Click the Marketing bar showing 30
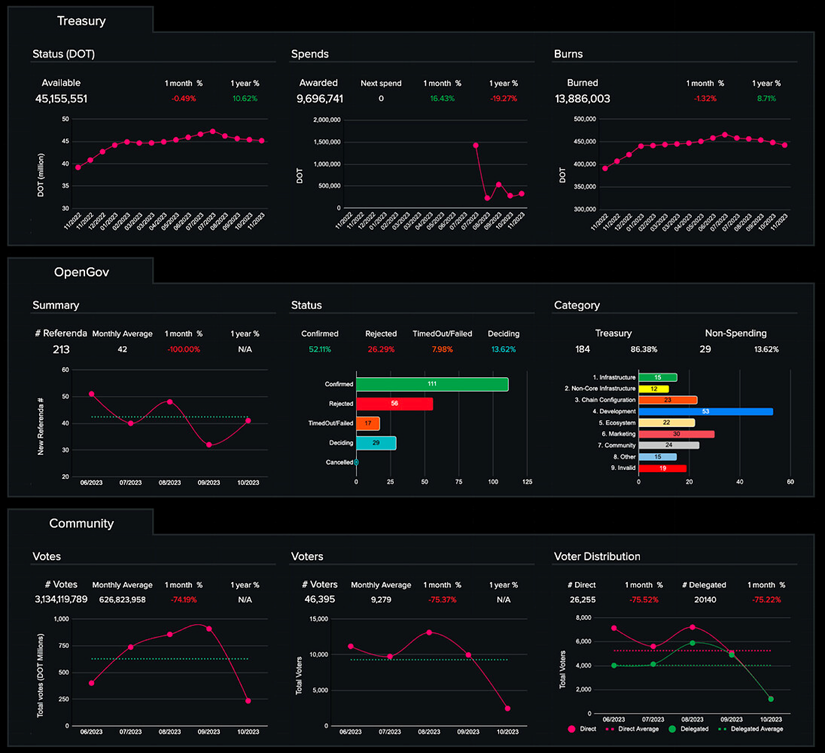 (x=677, y=434)
